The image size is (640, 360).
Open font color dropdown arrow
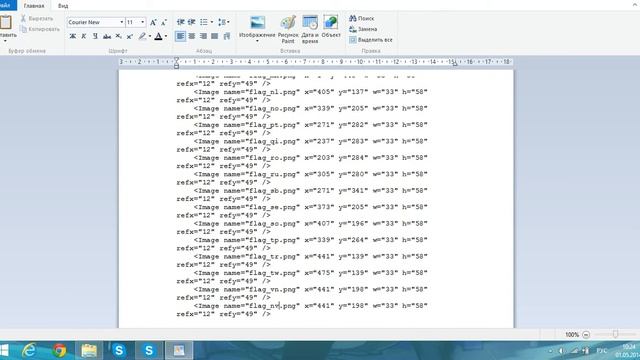point(166,36)
